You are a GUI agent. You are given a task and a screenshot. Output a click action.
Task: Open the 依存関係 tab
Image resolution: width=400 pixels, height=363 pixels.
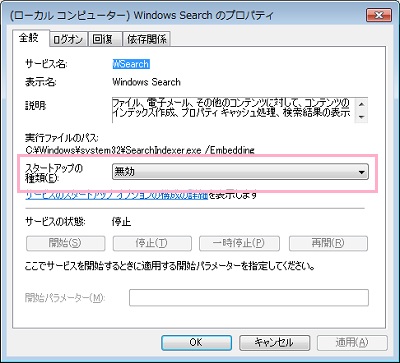[x=147, y=39]
